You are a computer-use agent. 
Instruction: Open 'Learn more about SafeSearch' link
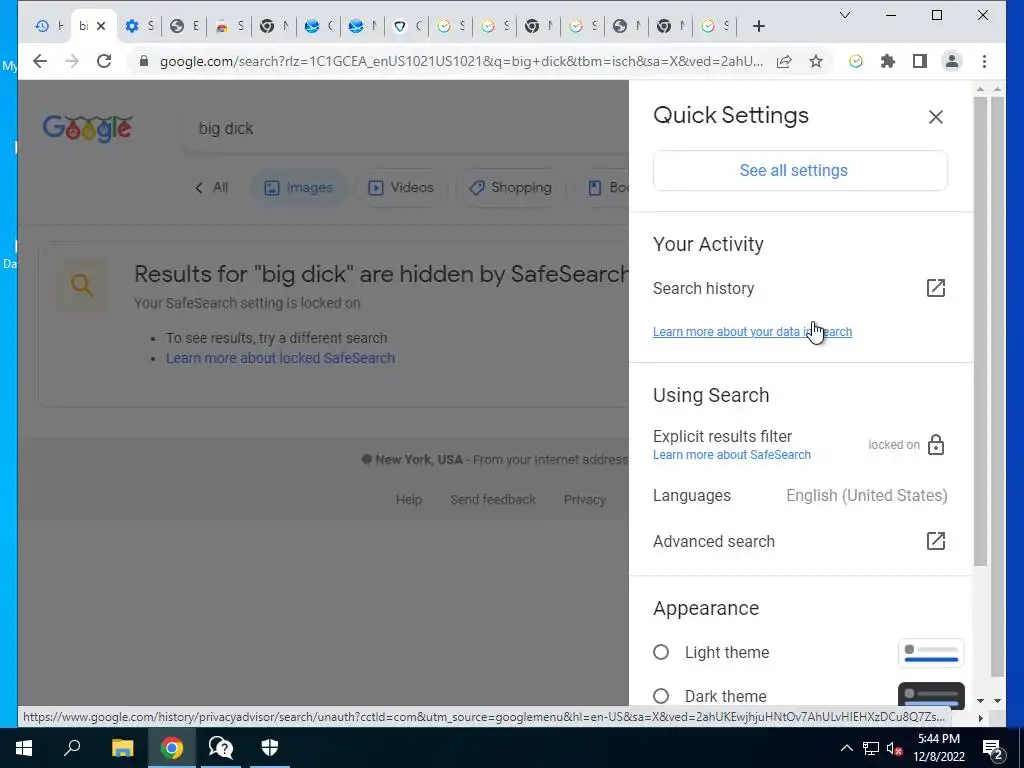tap(731, 455)
